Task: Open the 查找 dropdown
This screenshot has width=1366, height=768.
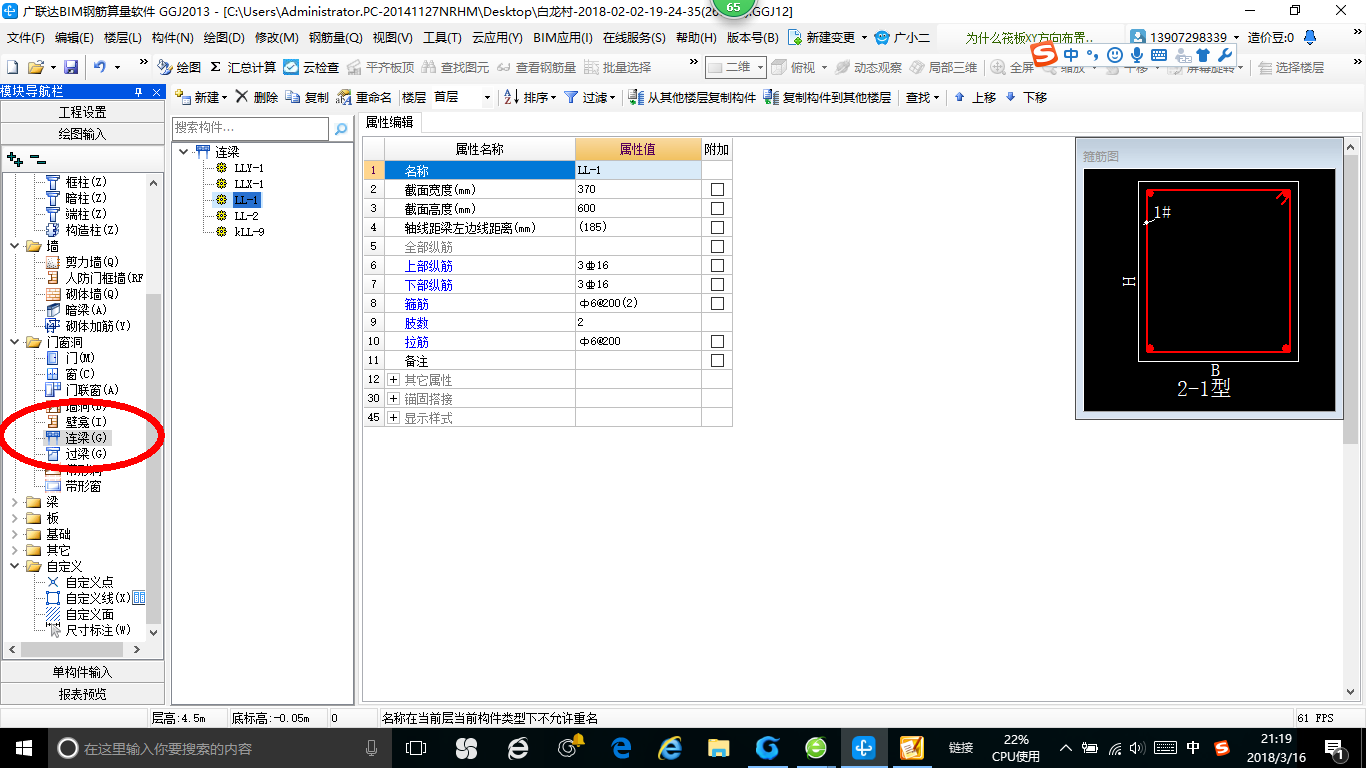Action: 922,97
